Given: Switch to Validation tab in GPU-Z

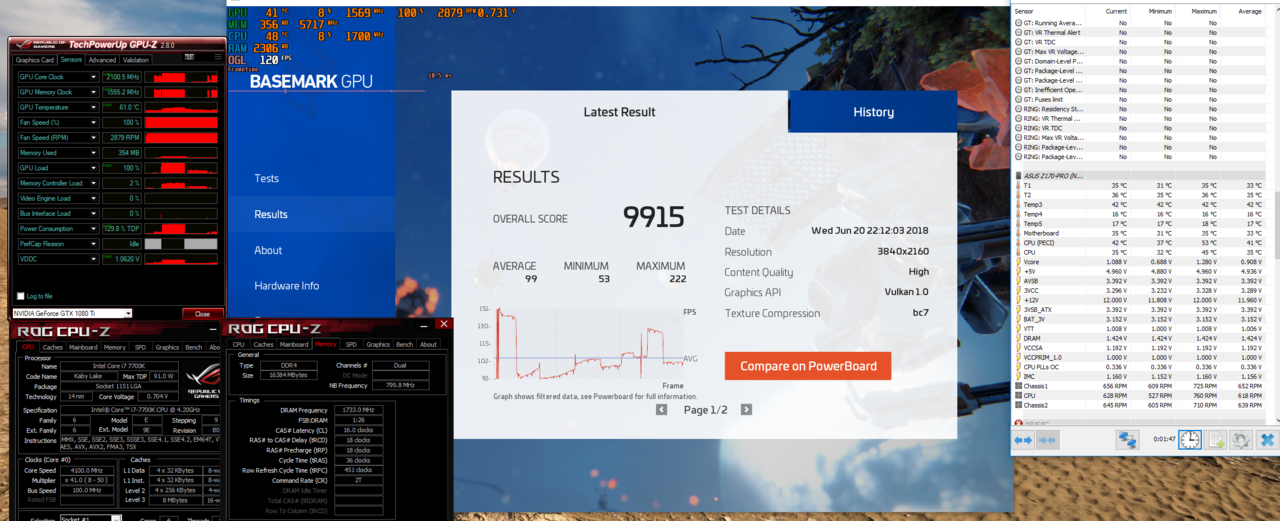Looking at the screenshot, I should click(136, 60).
